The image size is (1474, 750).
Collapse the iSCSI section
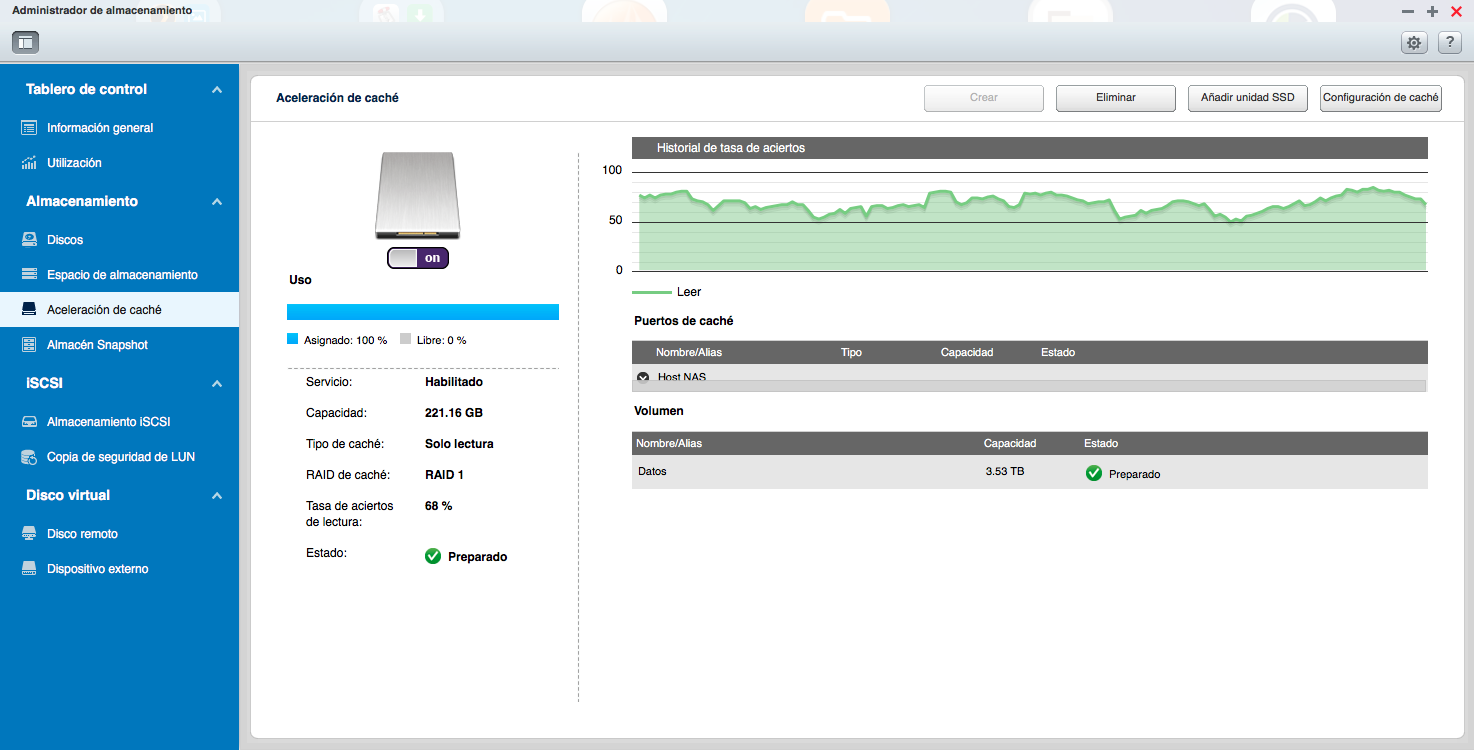pos(217,384)
